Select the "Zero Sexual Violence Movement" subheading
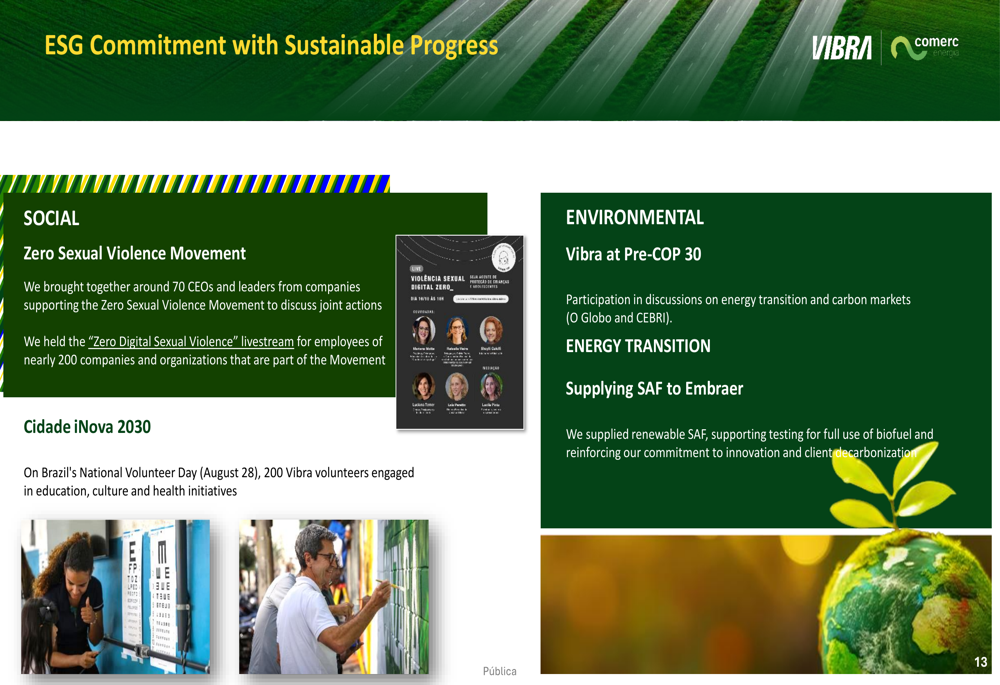1000x685 pixels. [134, 254]
